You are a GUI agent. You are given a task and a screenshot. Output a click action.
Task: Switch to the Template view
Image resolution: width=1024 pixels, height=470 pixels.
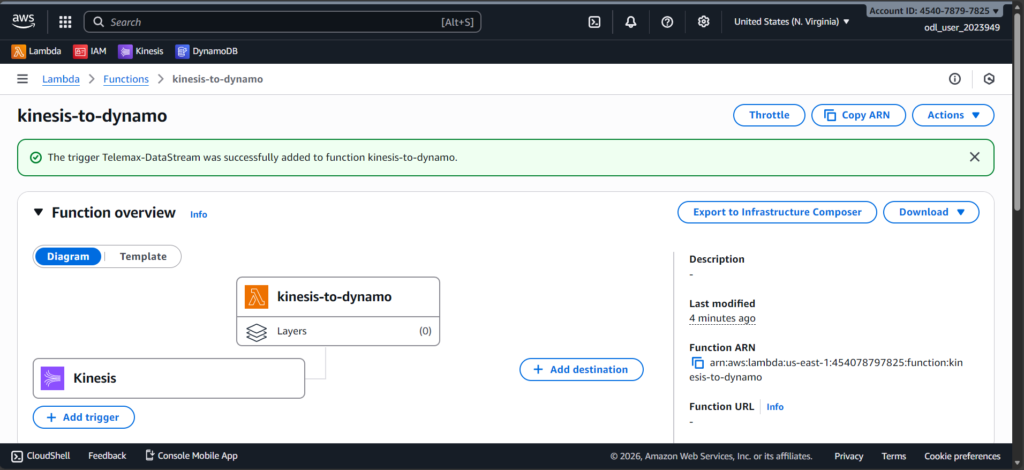pyautogui.click(x=143, y=257)
